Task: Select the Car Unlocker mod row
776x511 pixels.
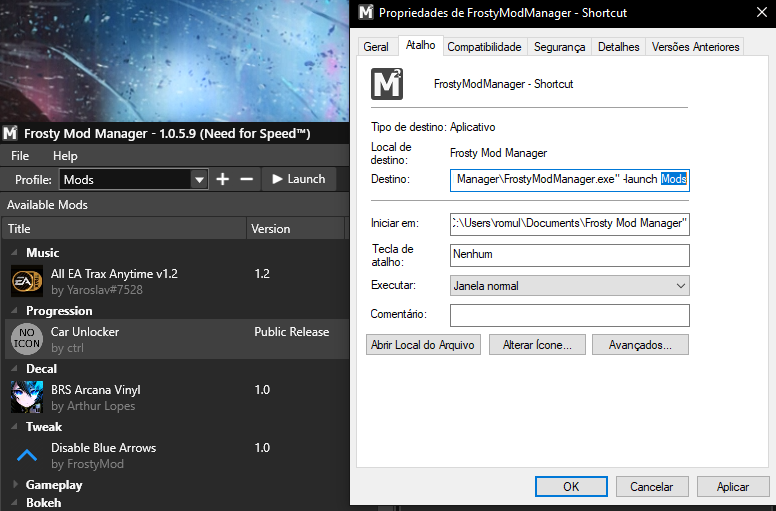Action: 176,339
